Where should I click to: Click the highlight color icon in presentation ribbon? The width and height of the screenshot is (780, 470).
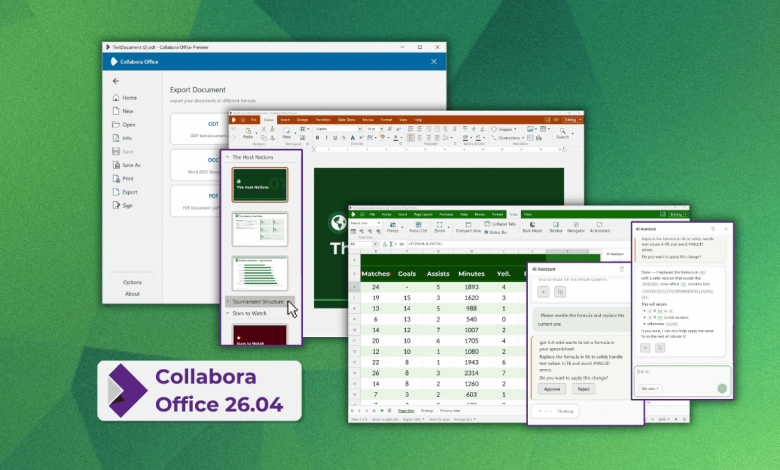(382, 138)
